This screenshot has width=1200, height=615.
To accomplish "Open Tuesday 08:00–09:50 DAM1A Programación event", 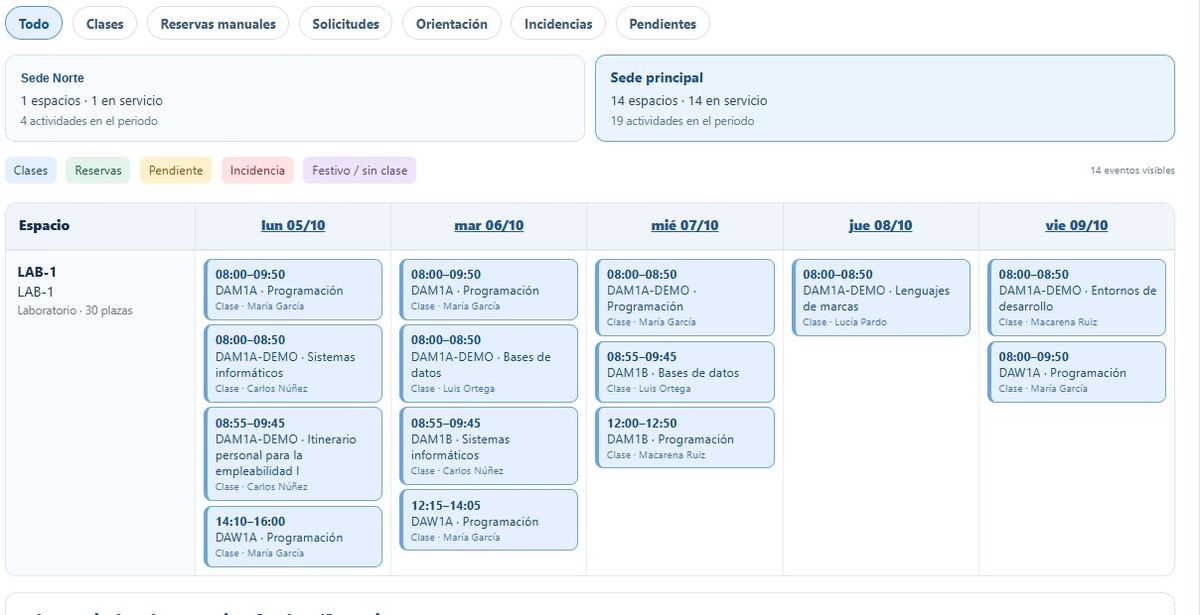I will tap(489, 290).
